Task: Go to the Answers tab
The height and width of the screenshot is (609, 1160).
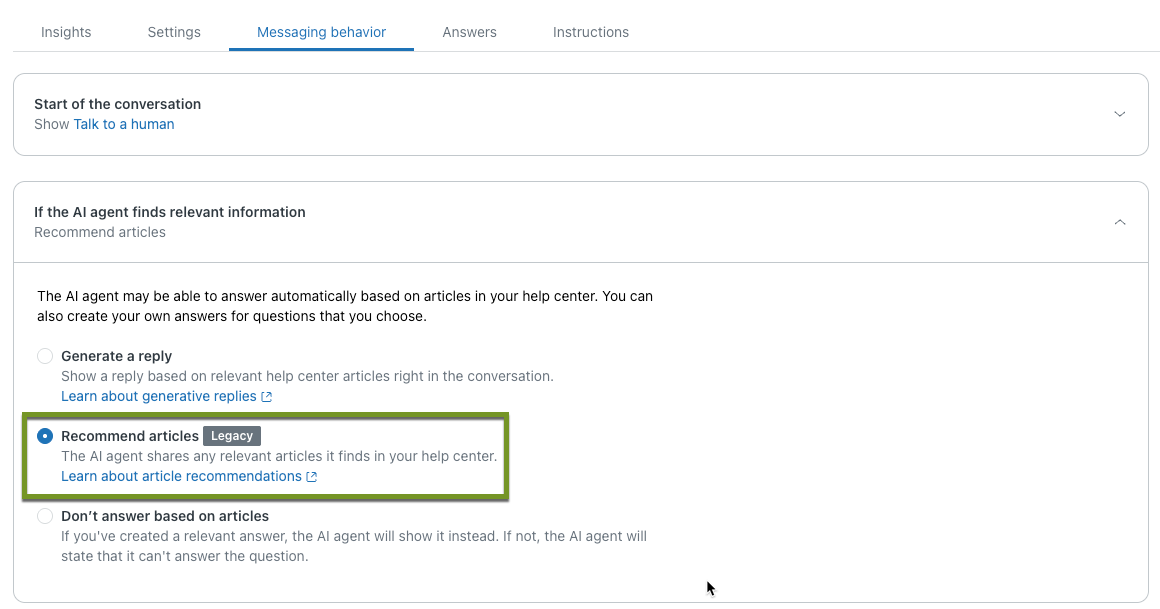Action: [469, 32]
